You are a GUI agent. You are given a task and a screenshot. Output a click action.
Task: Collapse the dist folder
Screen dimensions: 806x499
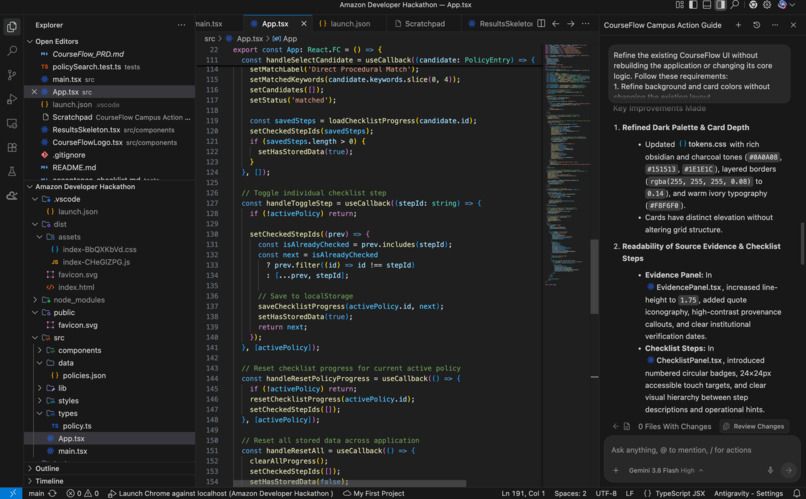[35, 224]
